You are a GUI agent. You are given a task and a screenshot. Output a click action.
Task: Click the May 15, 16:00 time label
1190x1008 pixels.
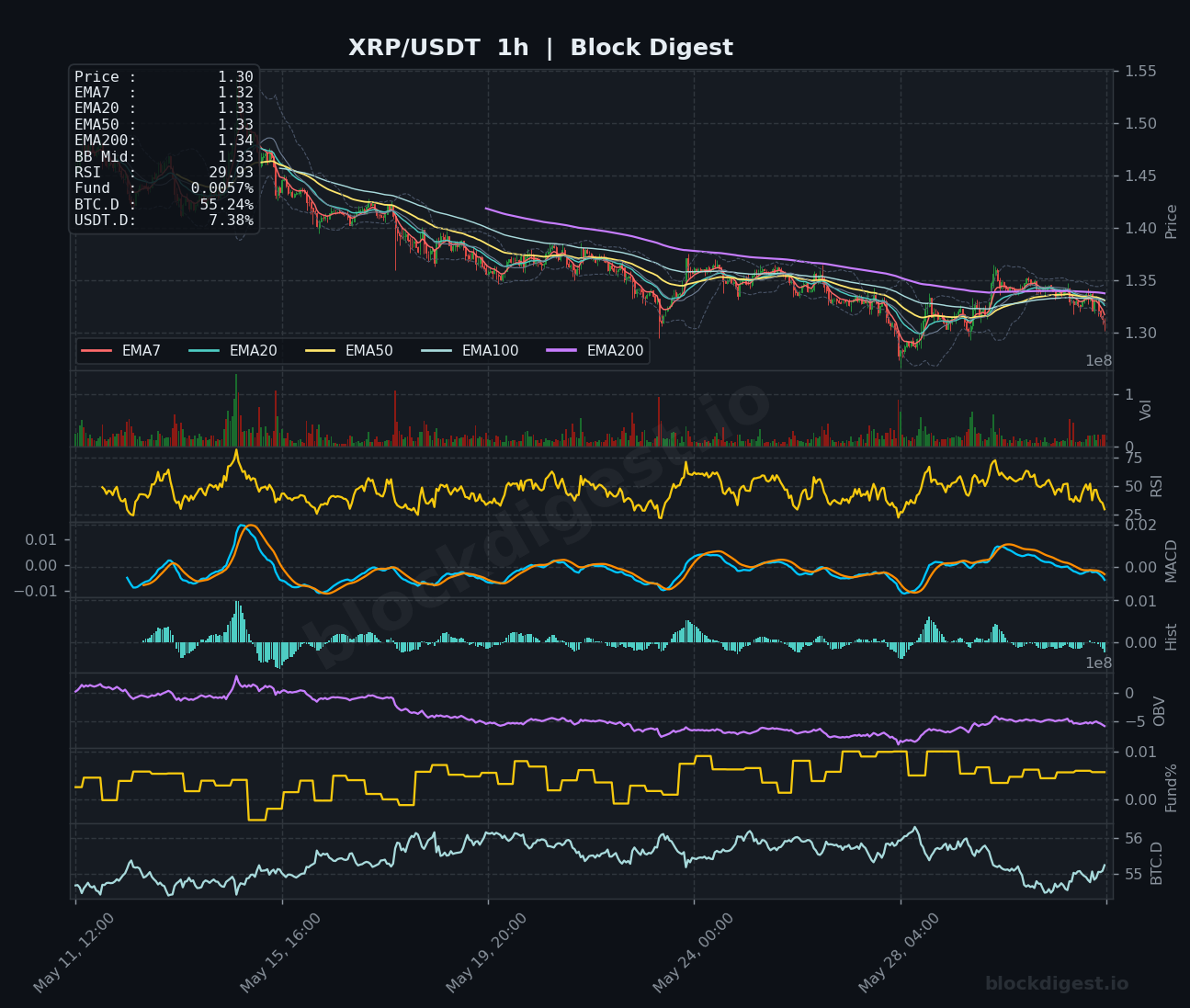(x=281, y=952)
